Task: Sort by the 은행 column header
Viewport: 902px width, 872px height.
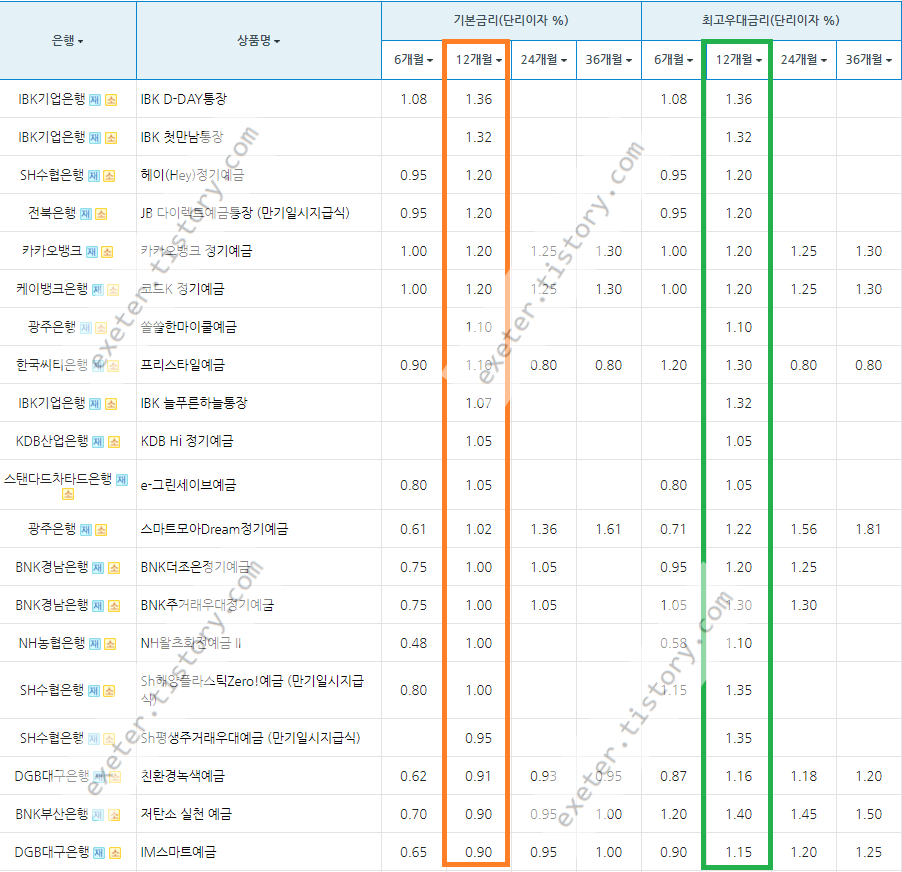Action: [x=67, y=40]
